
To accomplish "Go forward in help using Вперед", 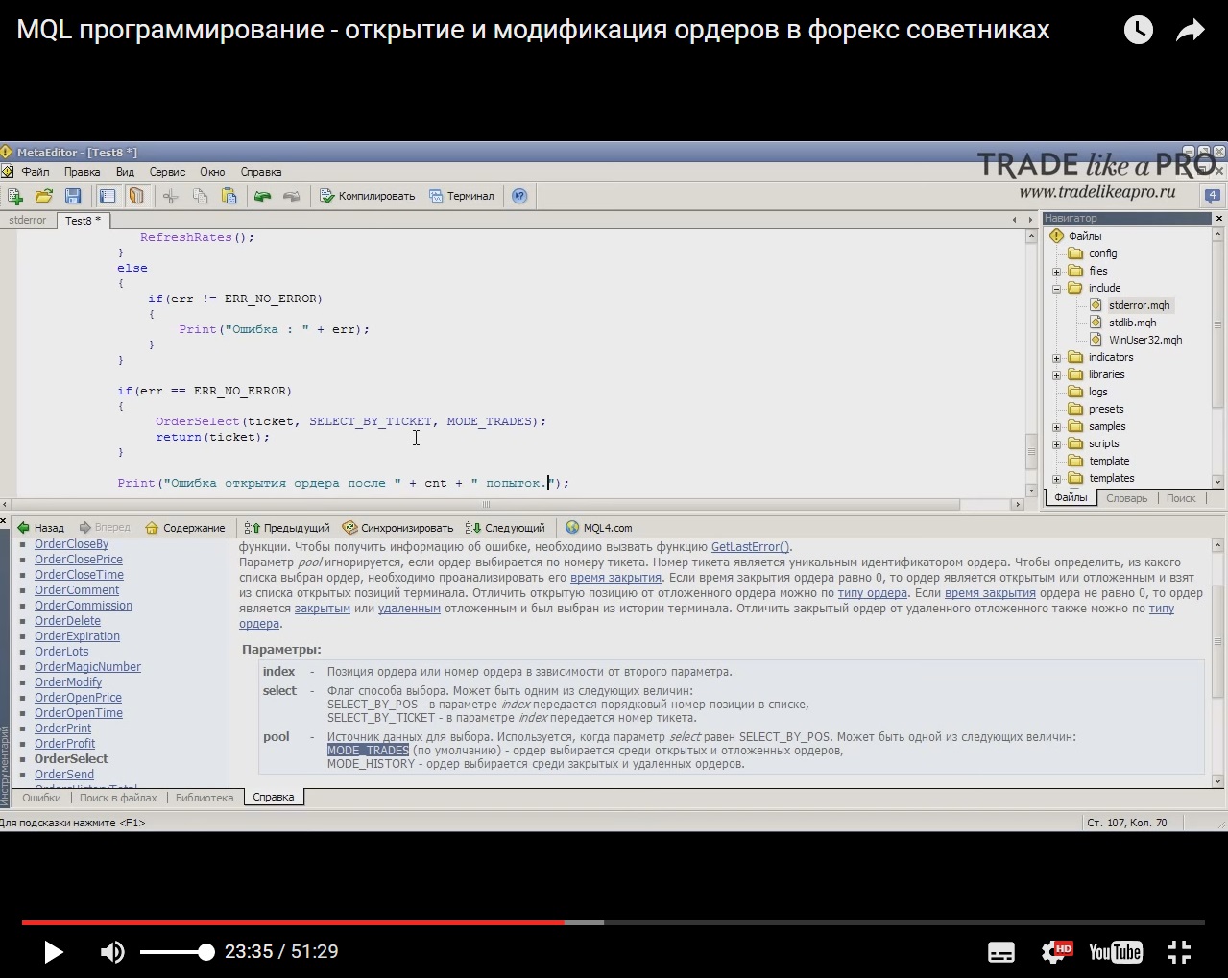I will pos(105,528).
